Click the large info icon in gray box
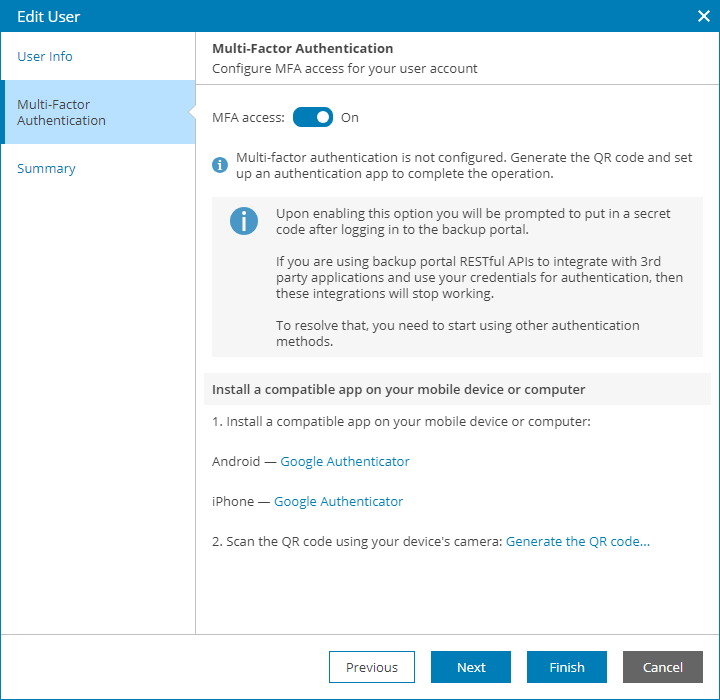 coord(244,221)
